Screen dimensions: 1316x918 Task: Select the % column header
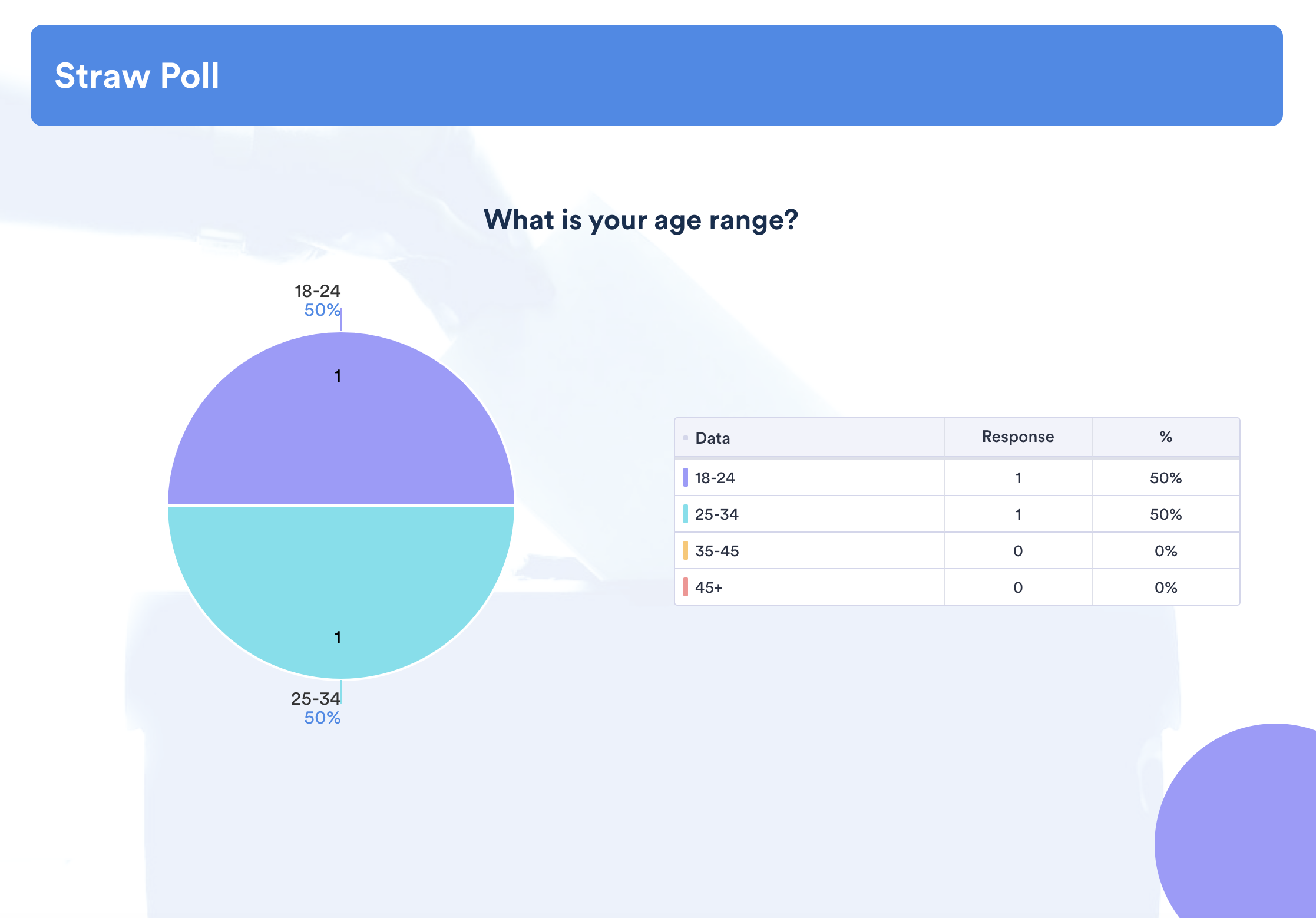click(1165, 437)
